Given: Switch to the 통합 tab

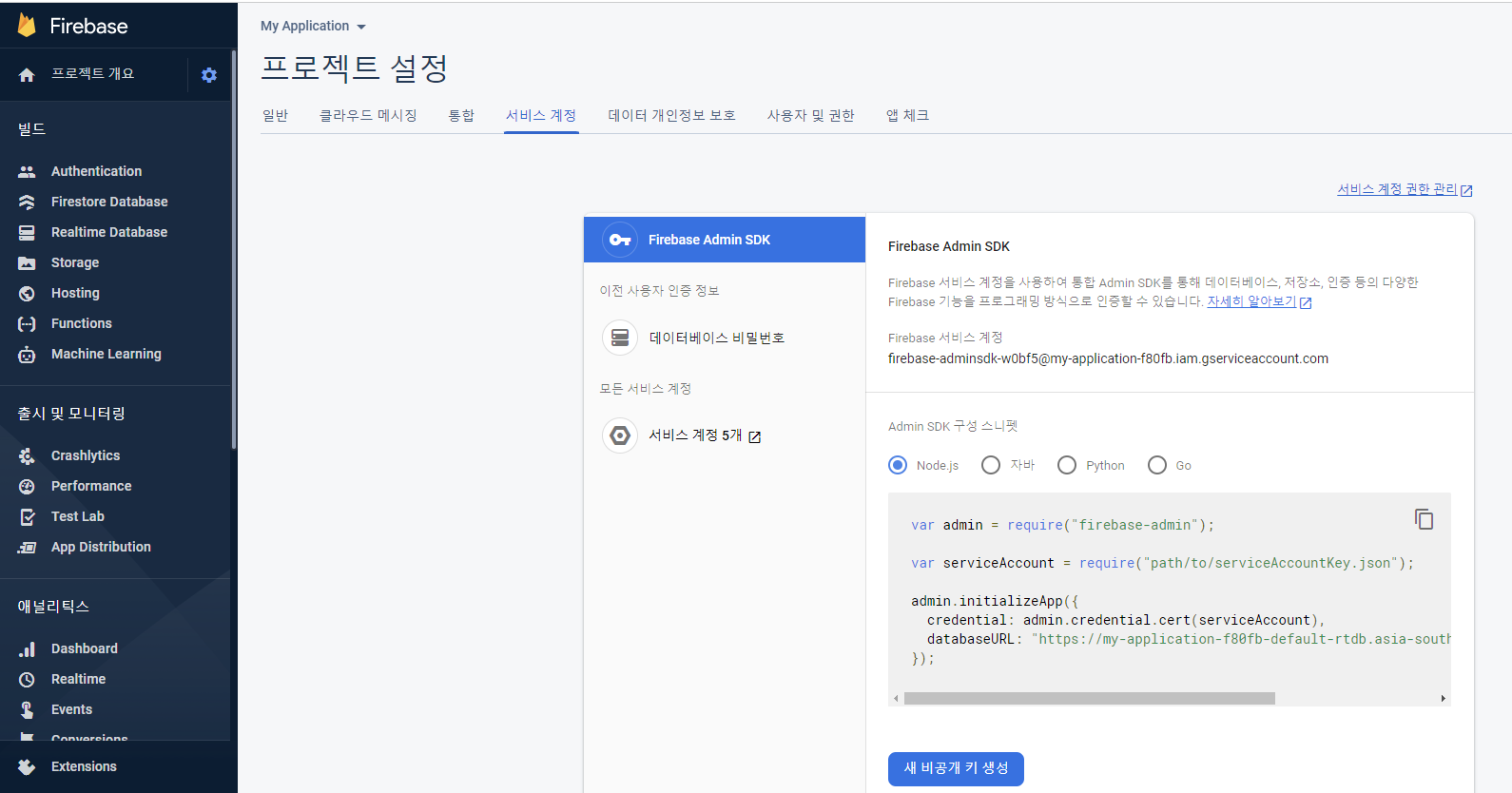Looking at the screenshot, I should [461, 115].
